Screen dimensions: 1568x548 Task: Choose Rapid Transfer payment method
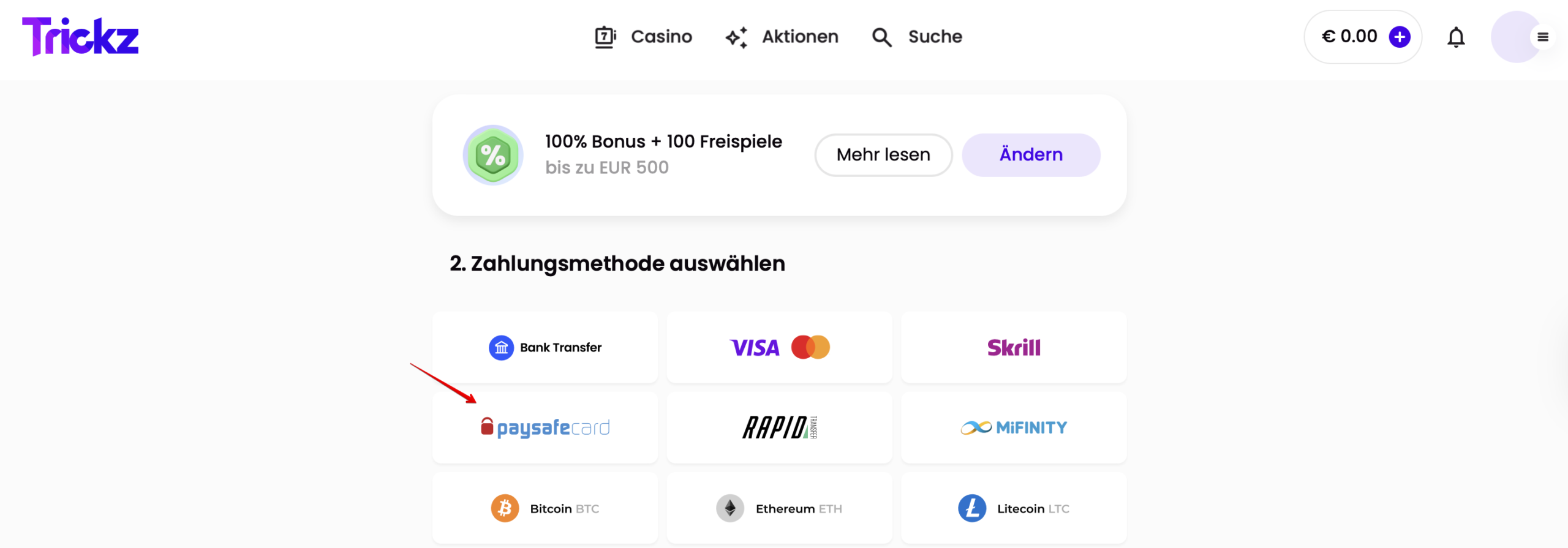(779, 427)
